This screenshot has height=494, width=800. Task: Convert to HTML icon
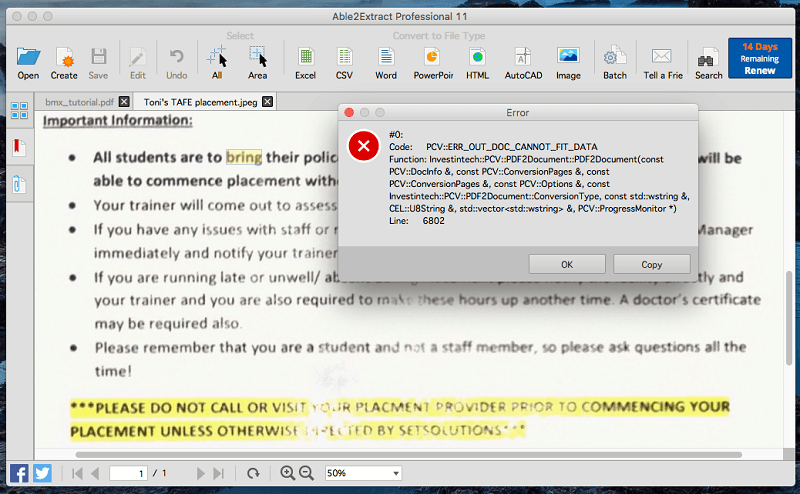tap(478, 56)
